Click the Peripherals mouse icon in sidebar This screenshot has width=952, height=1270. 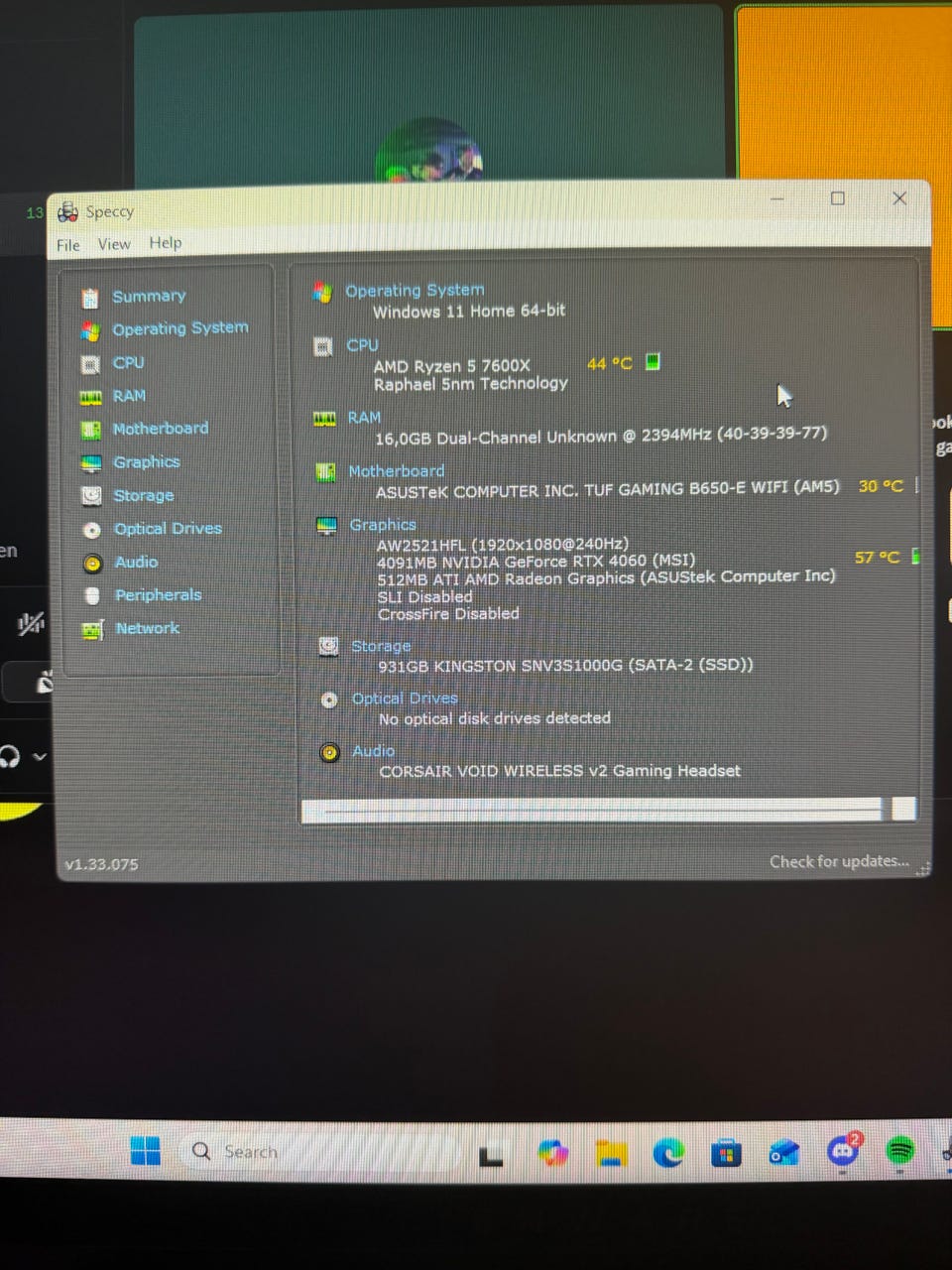[92, 595]
